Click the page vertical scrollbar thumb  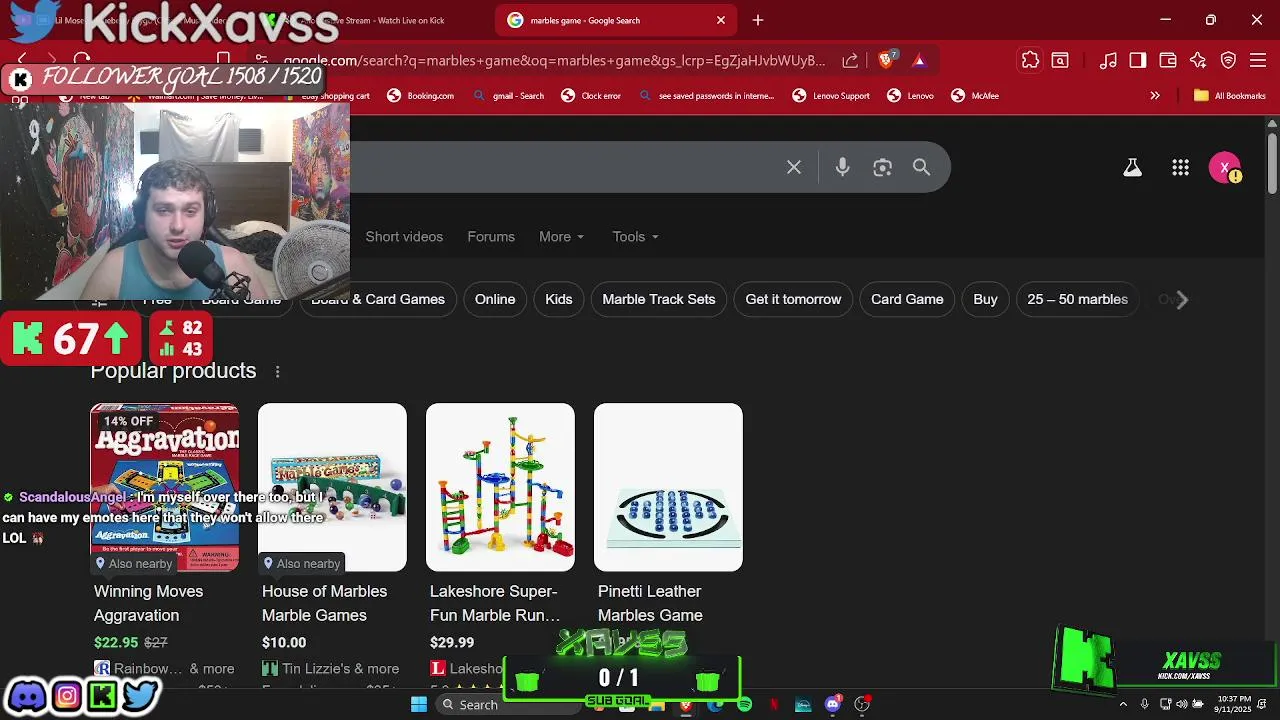(1272, 162)
